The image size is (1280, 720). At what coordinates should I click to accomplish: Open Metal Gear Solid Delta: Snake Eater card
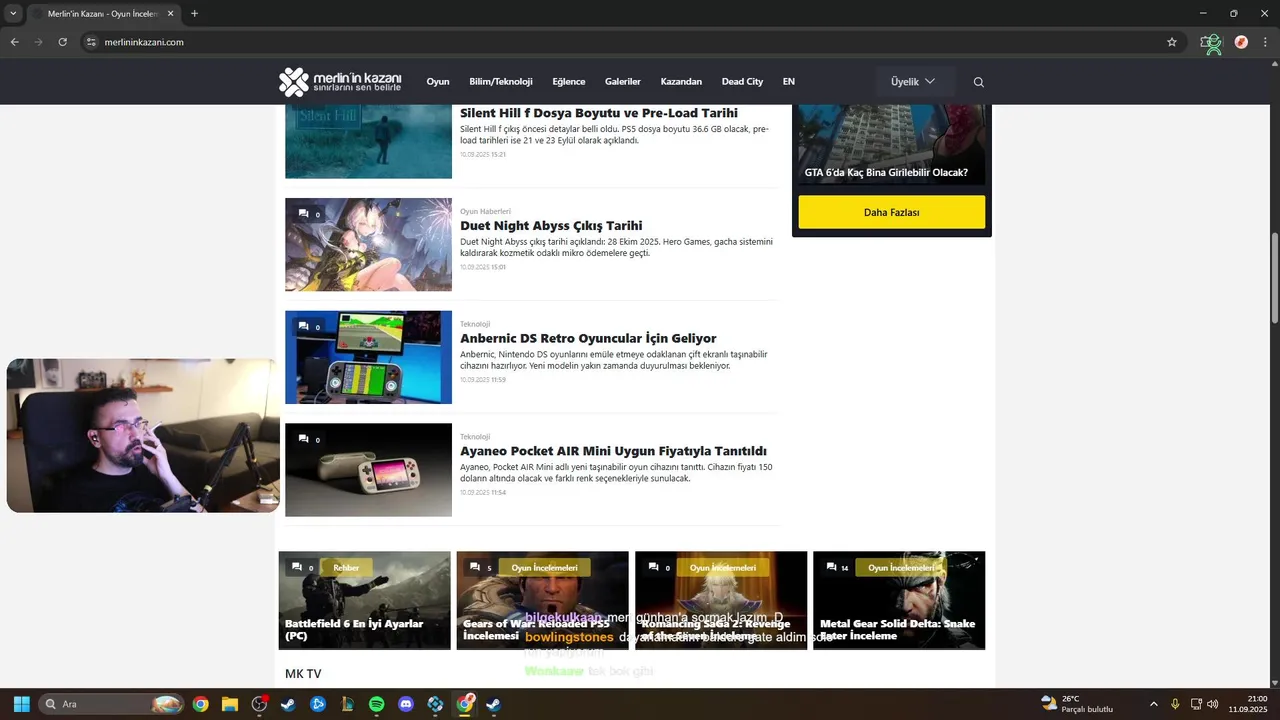[x=899, y=600]
